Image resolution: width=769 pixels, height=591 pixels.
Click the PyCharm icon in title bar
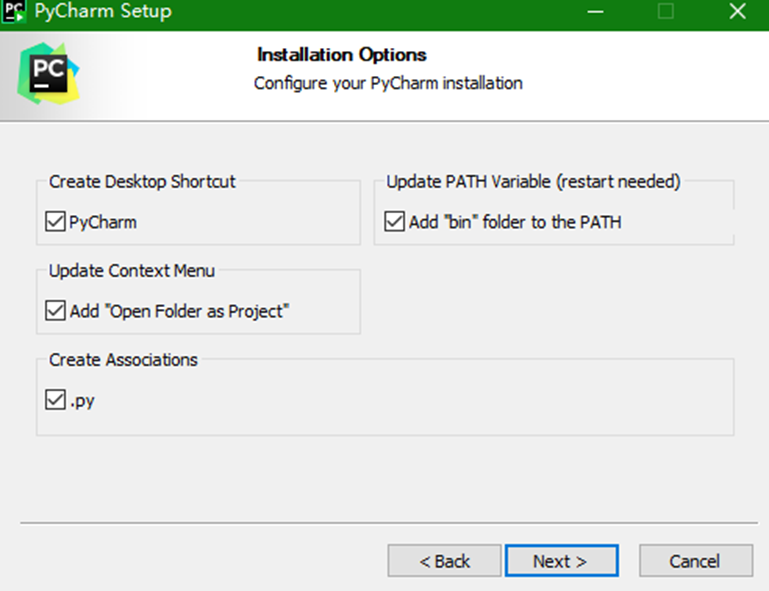click(x=14, y=11)
